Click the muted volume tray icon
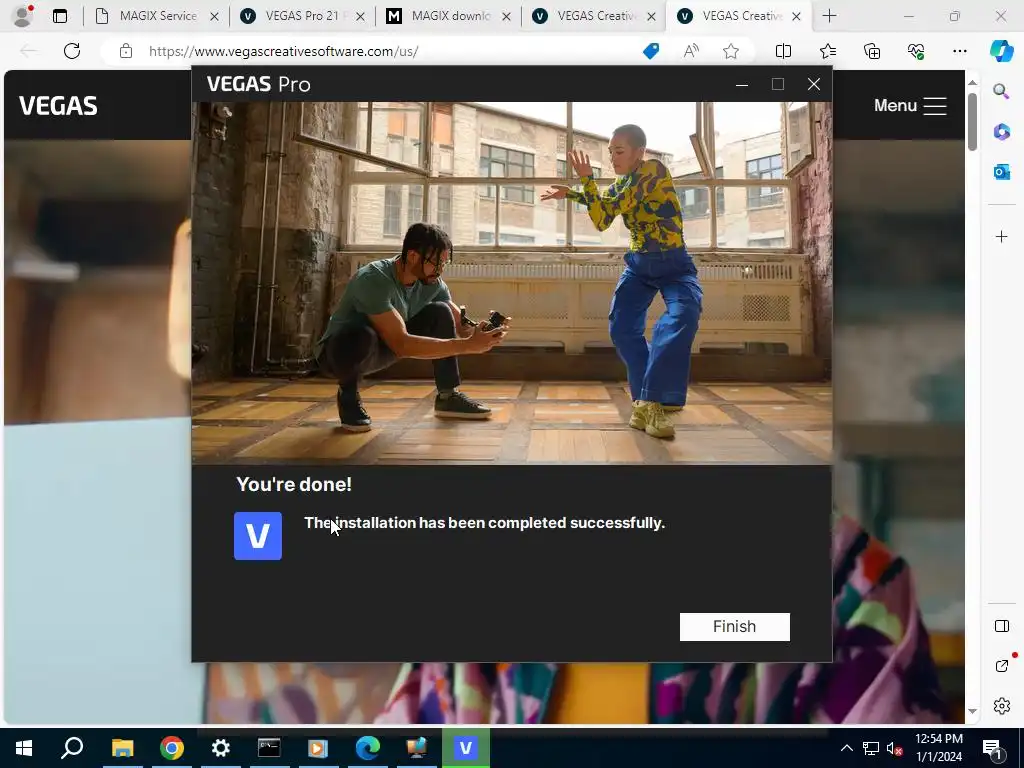 895,748
